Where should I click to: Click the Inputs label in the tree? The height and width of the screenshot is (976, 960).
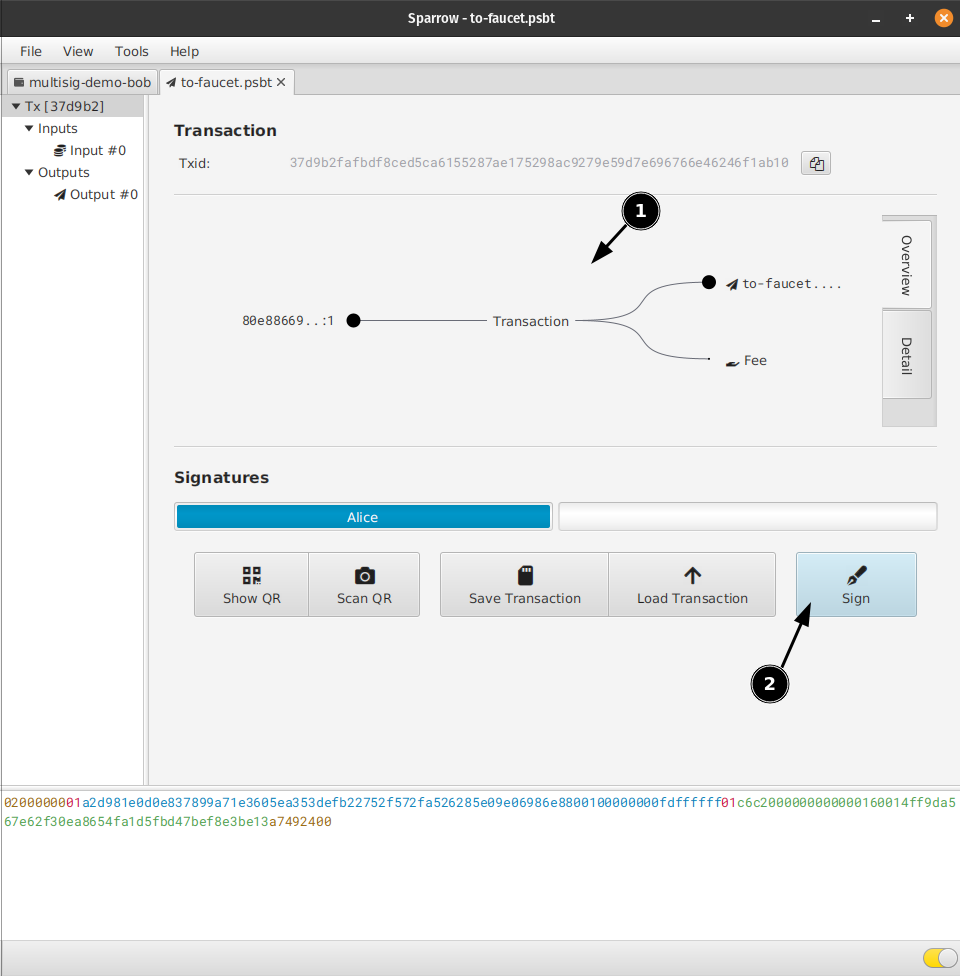tap(58, 128)
